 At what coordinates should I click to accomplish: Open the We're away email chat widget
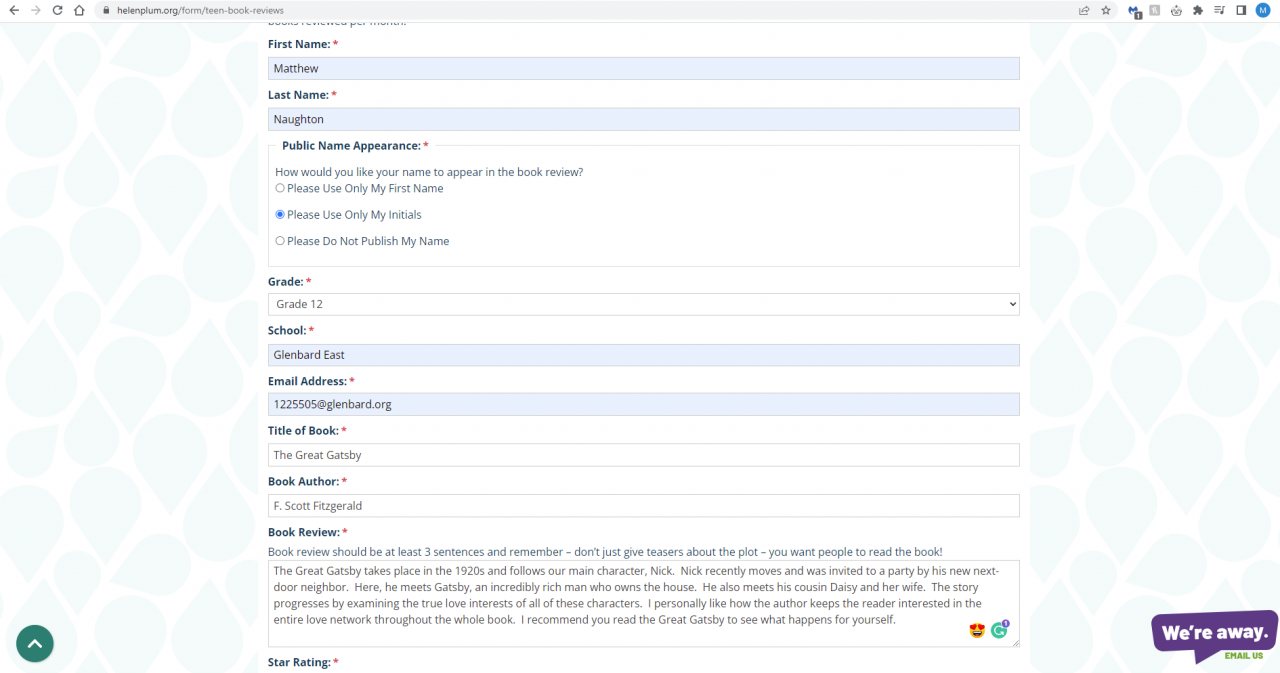pos(1214,636)
